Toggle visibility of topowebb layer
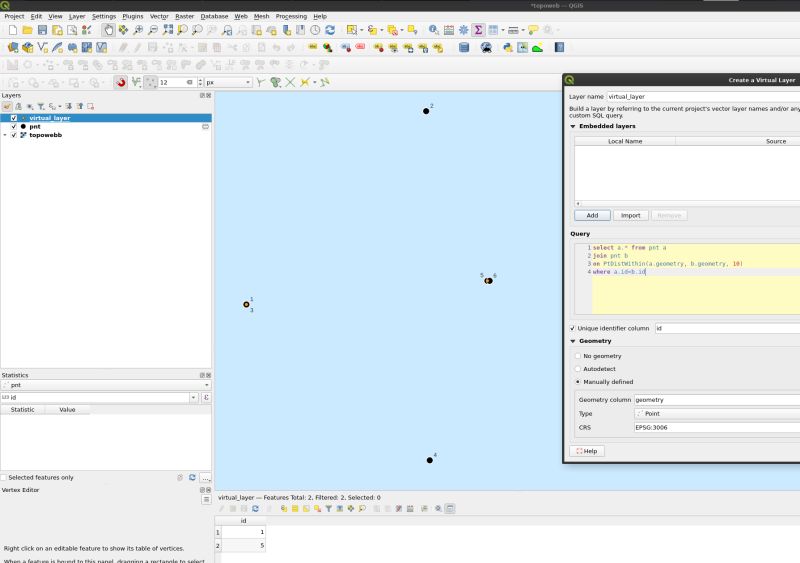 tap(14, 135)
